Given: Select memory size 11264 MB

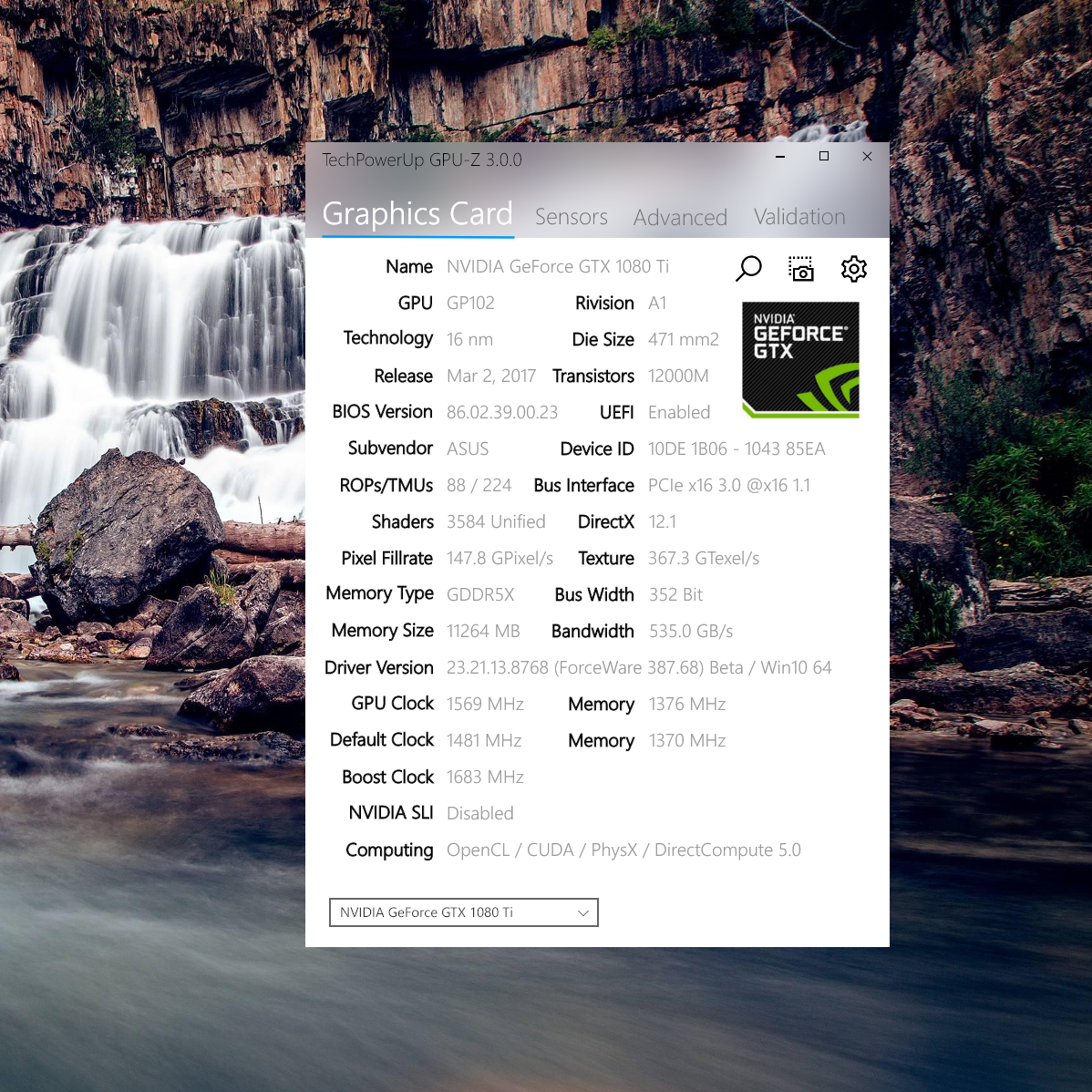Looking at the screenshot, I should (483, 631).
